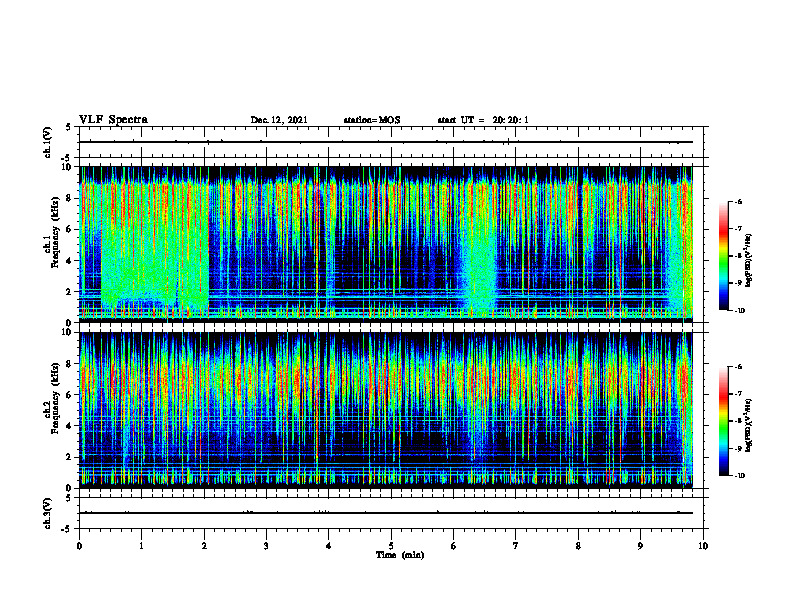Click the ch.1 colorbar log(PSD) label
The image size is (792, 612).
click(749, 261)
